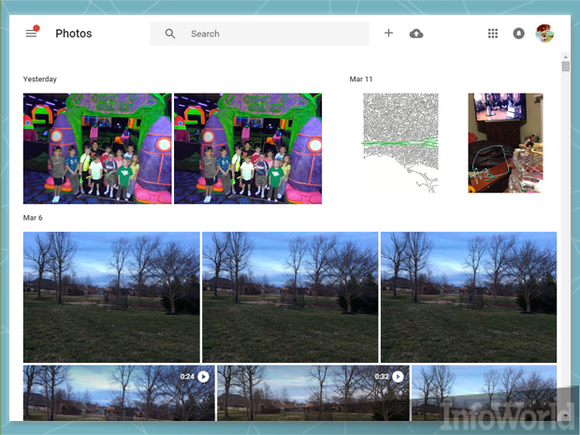Click the Yesterday date heading

[x=40, y=79]
